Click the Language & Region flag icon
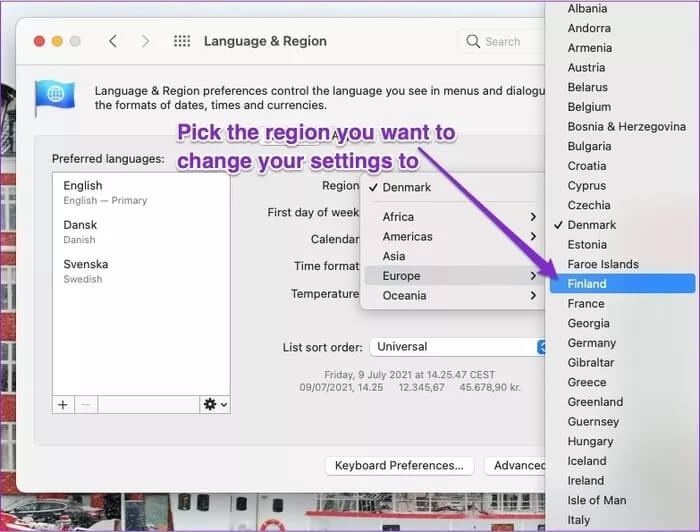The image size is (700, 532). pyautogui.click(x=55, y=98)
